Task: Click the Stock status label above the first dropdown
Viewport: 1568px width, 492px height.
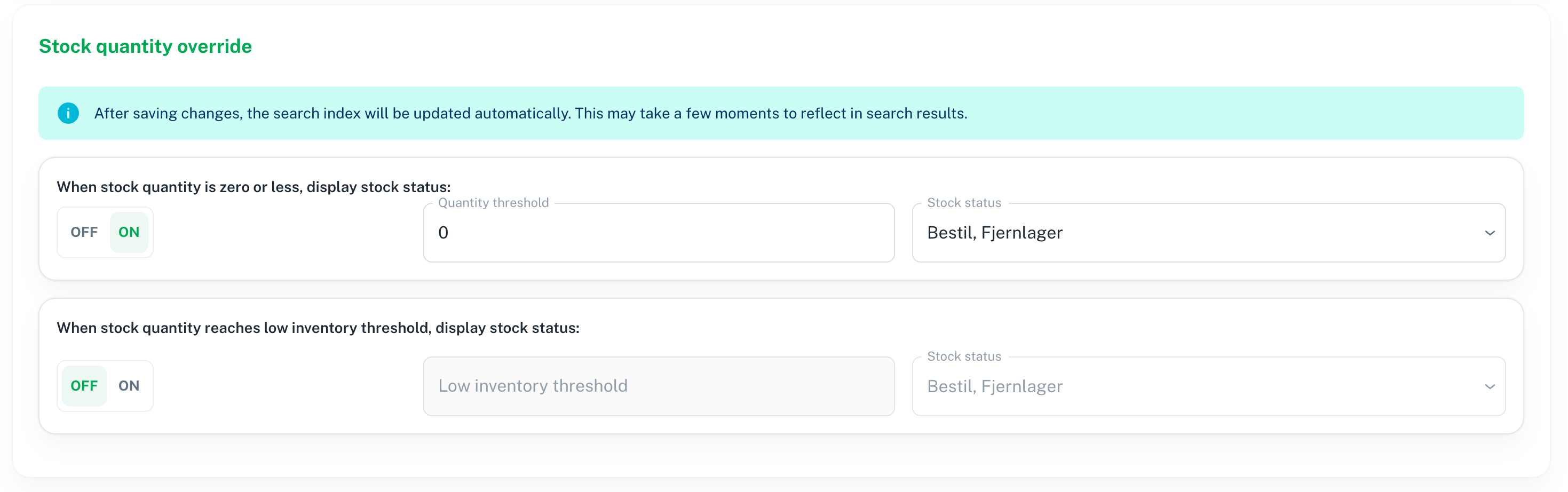Action: (964, 203)
